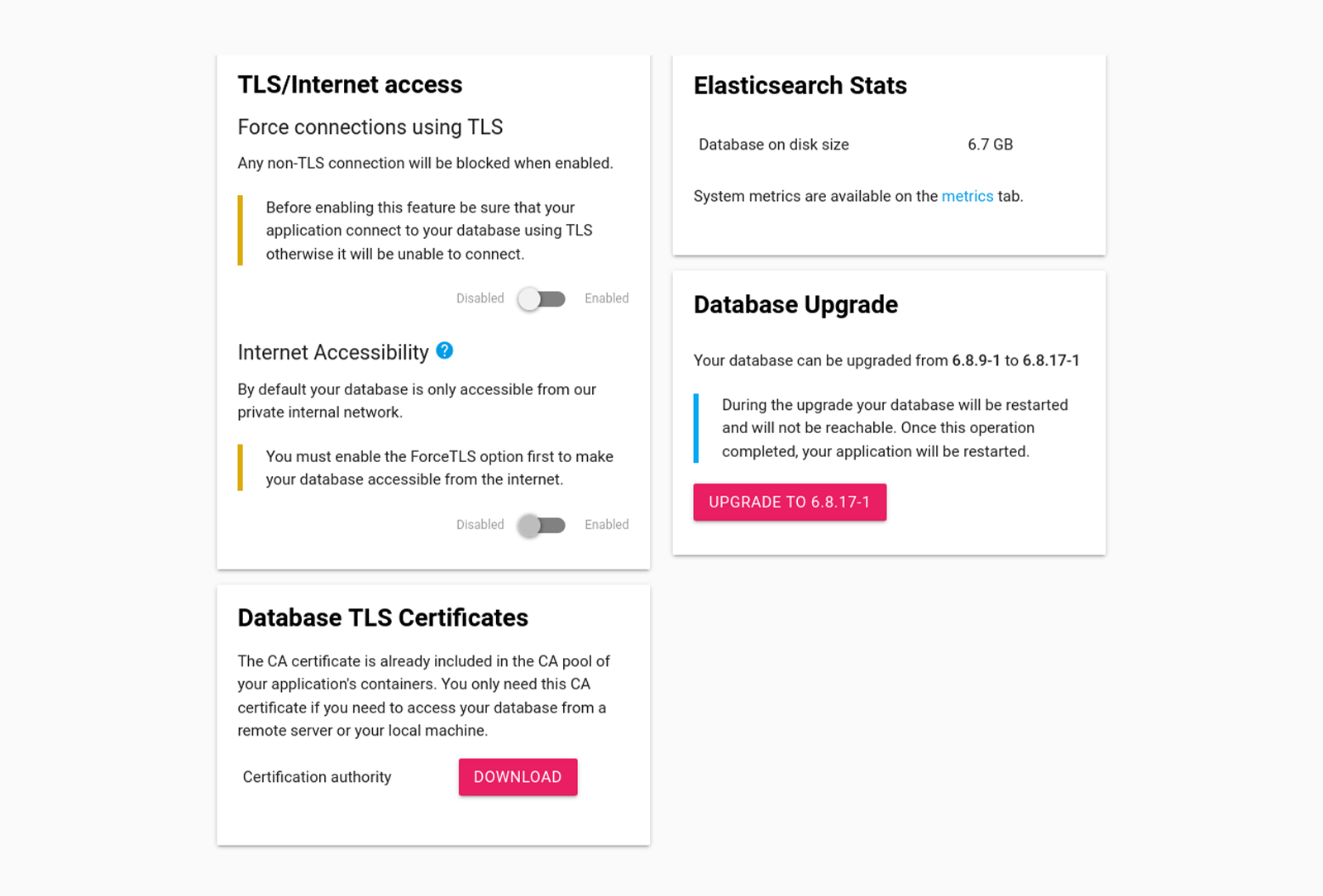This screenshot has height=896, width=1323.
Task: Click the Internet Accessibility subheading text
Action: 332,352
